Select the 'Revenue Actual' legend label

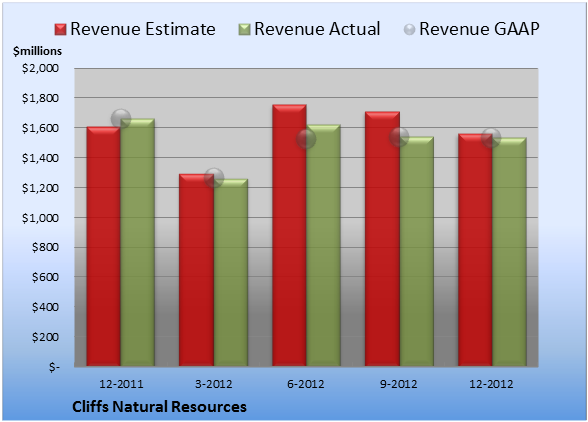pos(317,29)
